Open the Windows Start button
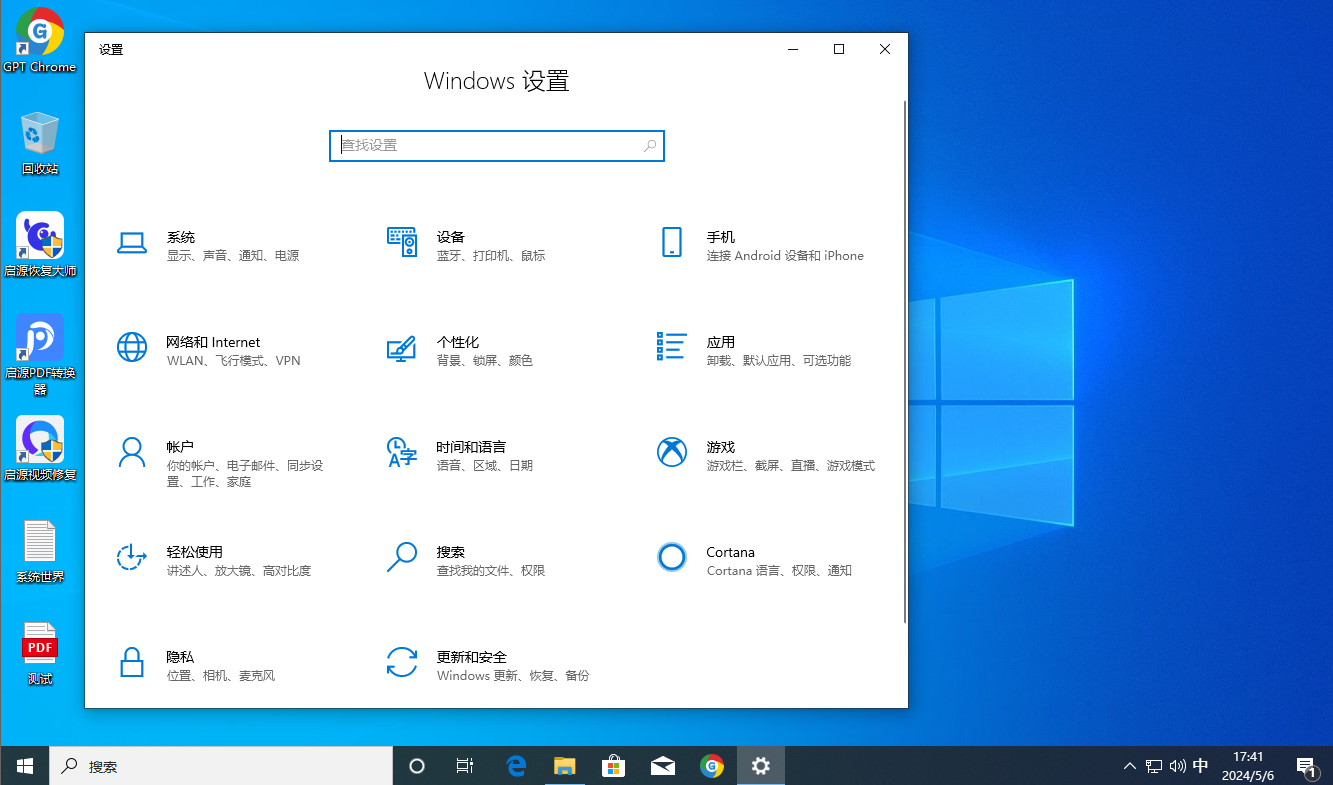Screen dimensions: 1333x785 pos(25,766)
